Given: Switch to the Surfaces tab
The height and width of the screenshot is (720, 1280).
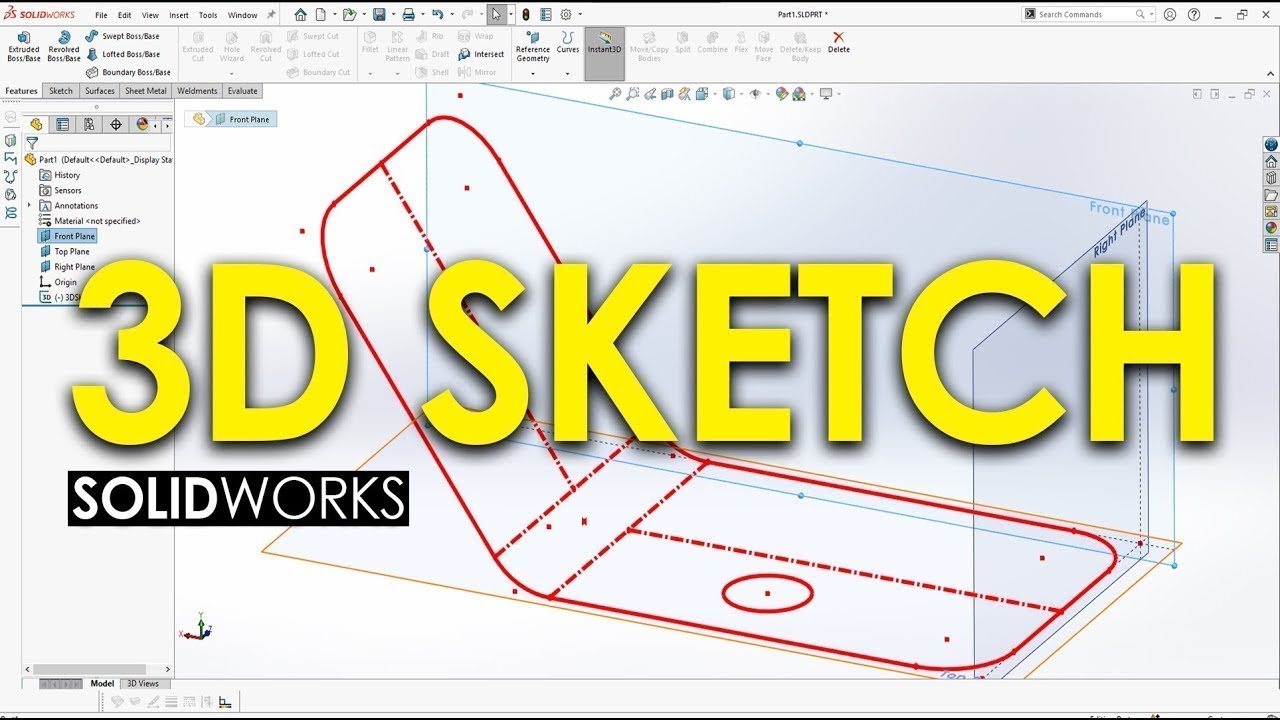Looking at the screenshot, I should point(100,91).
